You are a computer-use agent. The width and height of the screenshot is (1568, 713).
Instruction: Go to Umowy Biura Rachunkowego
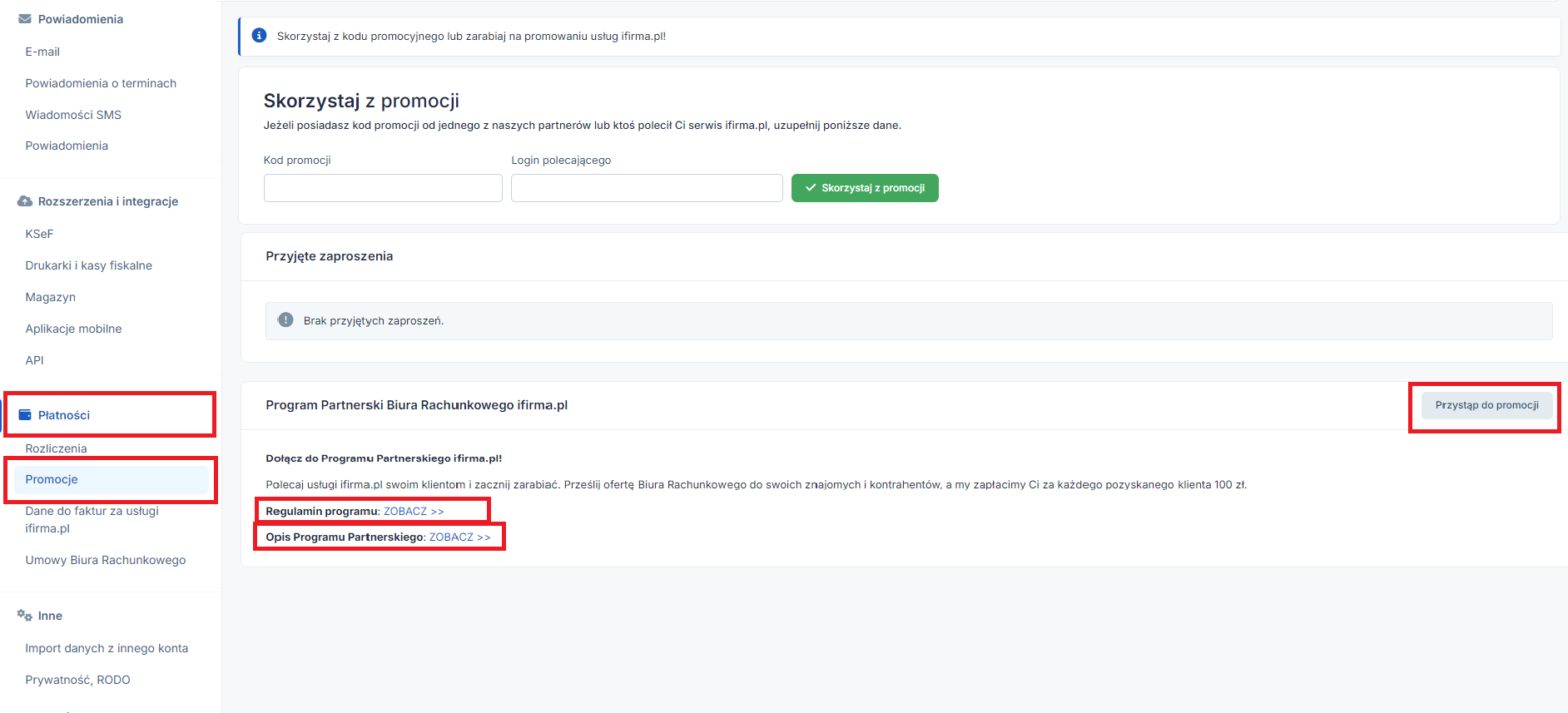(x=106, y=560)
